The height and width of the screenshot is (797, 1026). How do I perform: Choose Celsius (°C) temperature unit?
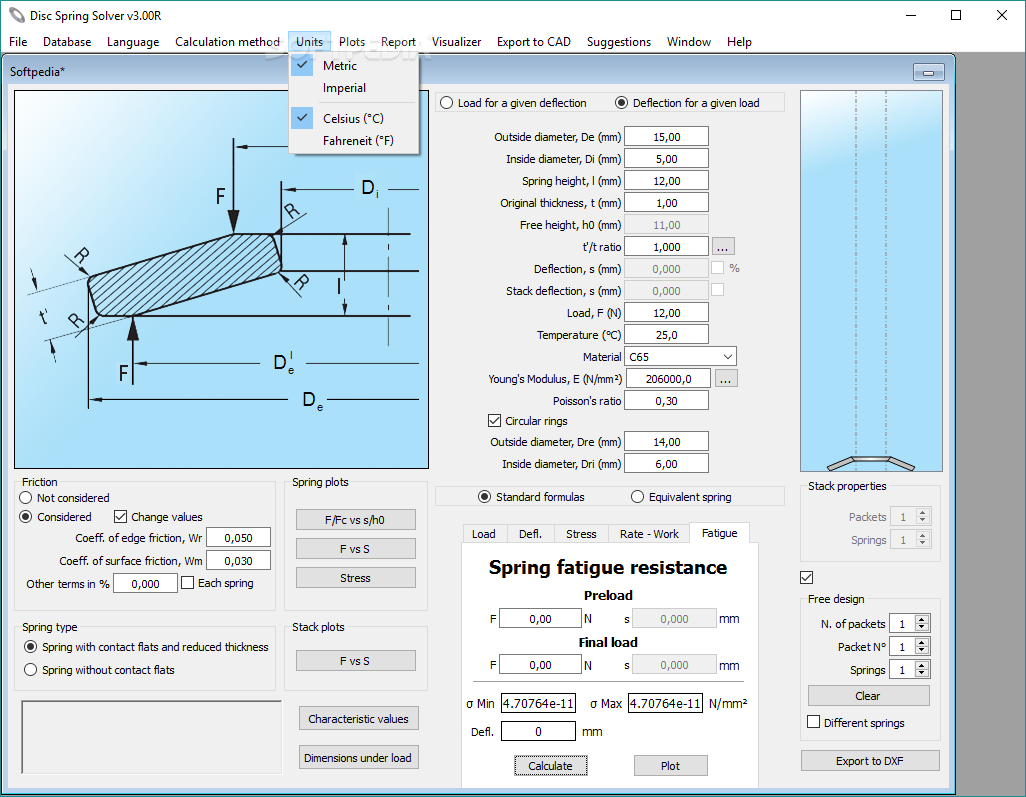point(353,118)
